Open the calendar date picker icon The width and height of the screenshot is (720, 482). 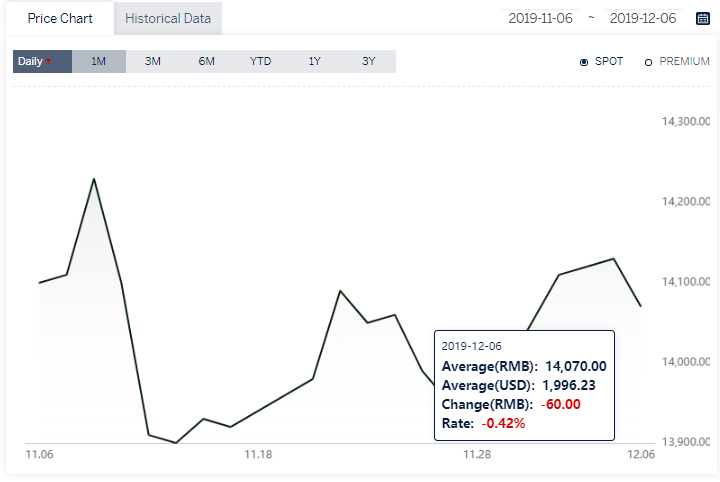[703, 18]
